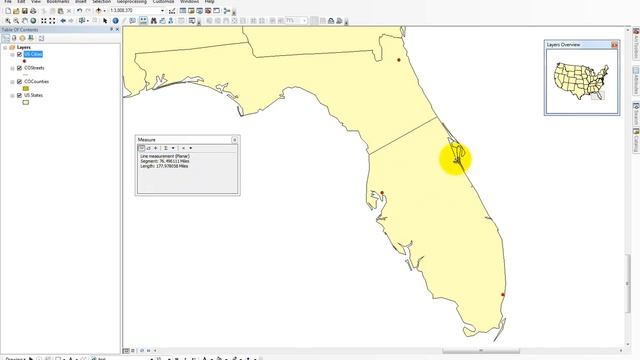Click the horizontal scrollbar thumb below map

pos(481,351)
